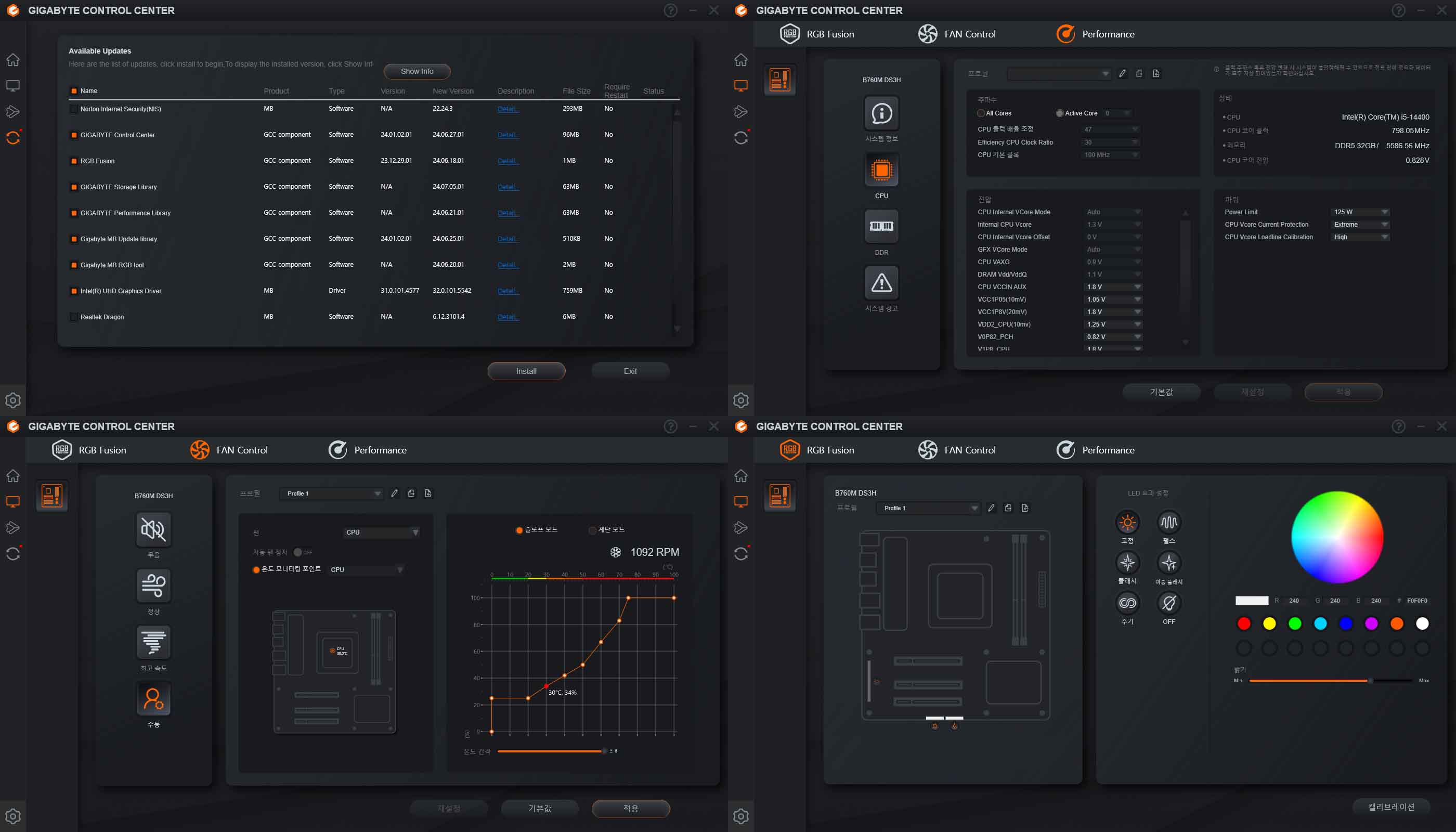Open the Profile 1 dropdown in RGB Fusion
The width and height of the screenshot is (1456, 832).
point(929,508)
